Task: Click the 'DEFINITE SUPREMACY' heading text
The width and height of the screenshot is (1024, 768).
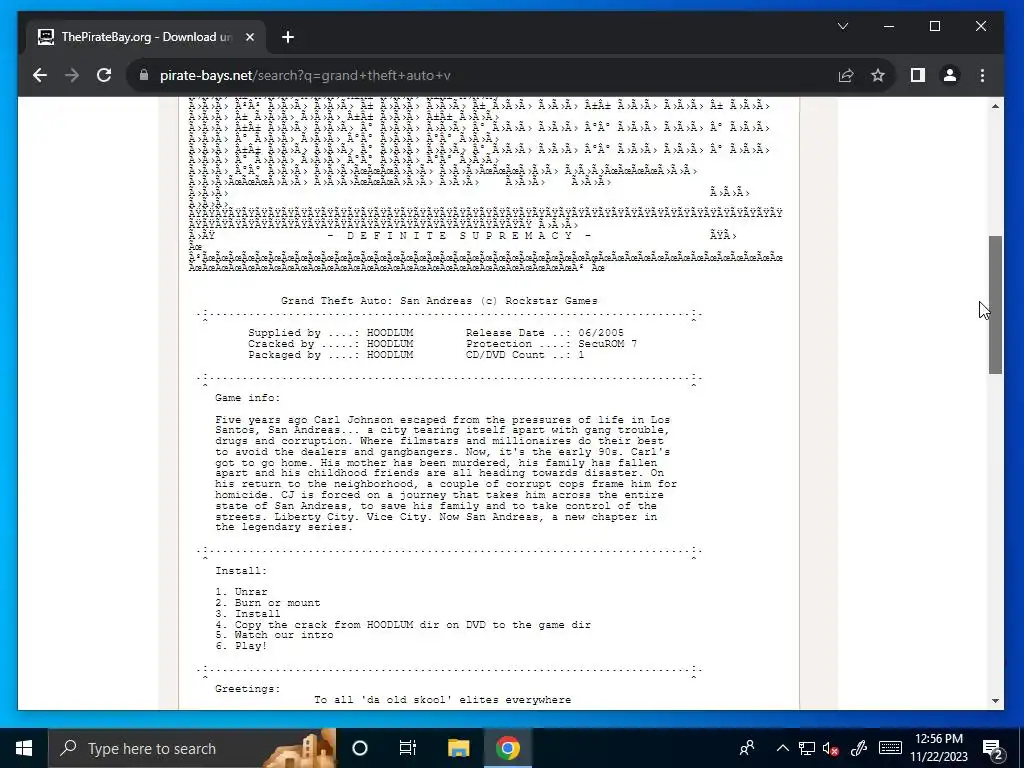Action: click(x=460, y=236)
